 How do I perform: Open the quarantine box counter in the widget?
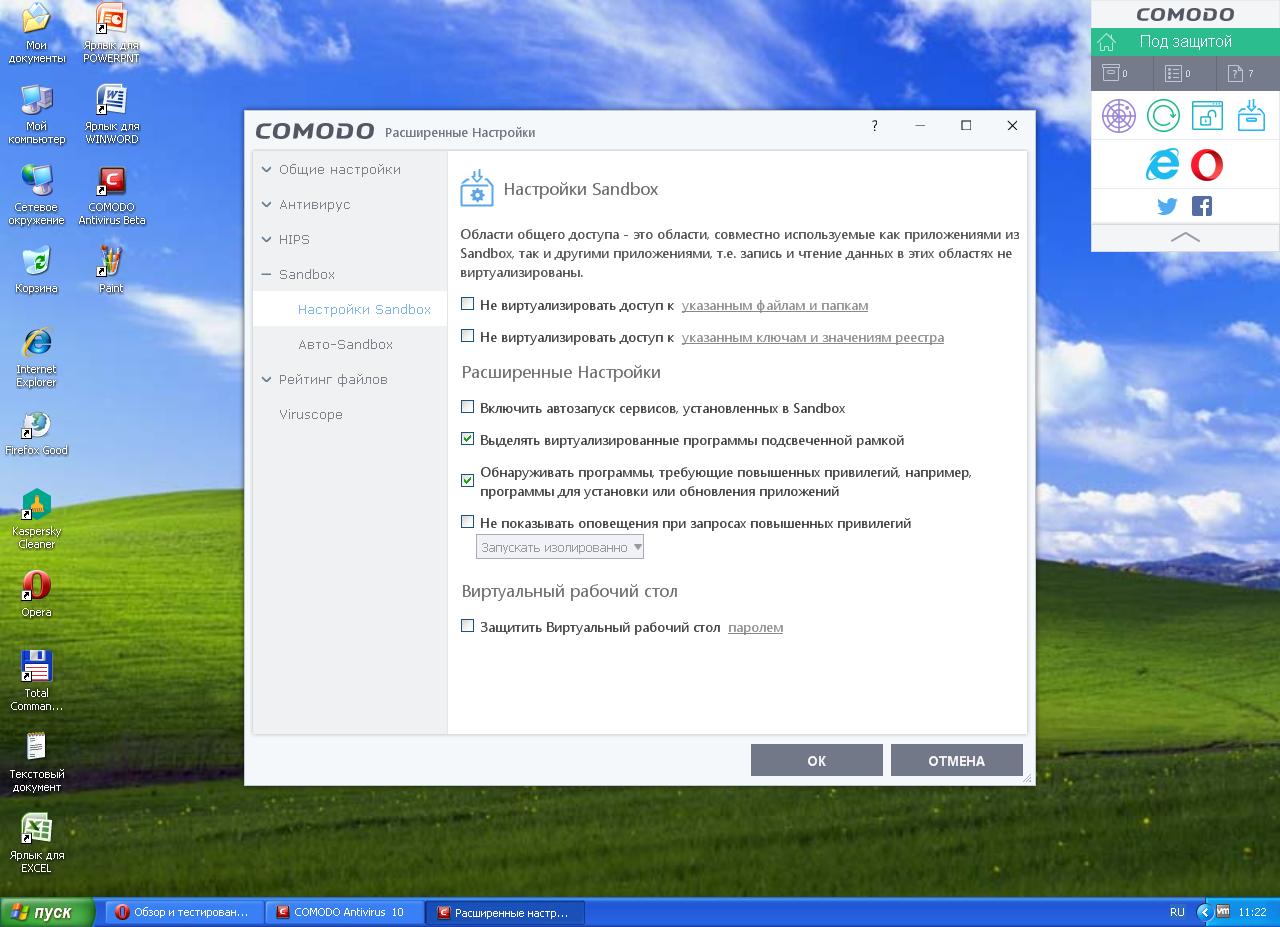coord(1115,73)
